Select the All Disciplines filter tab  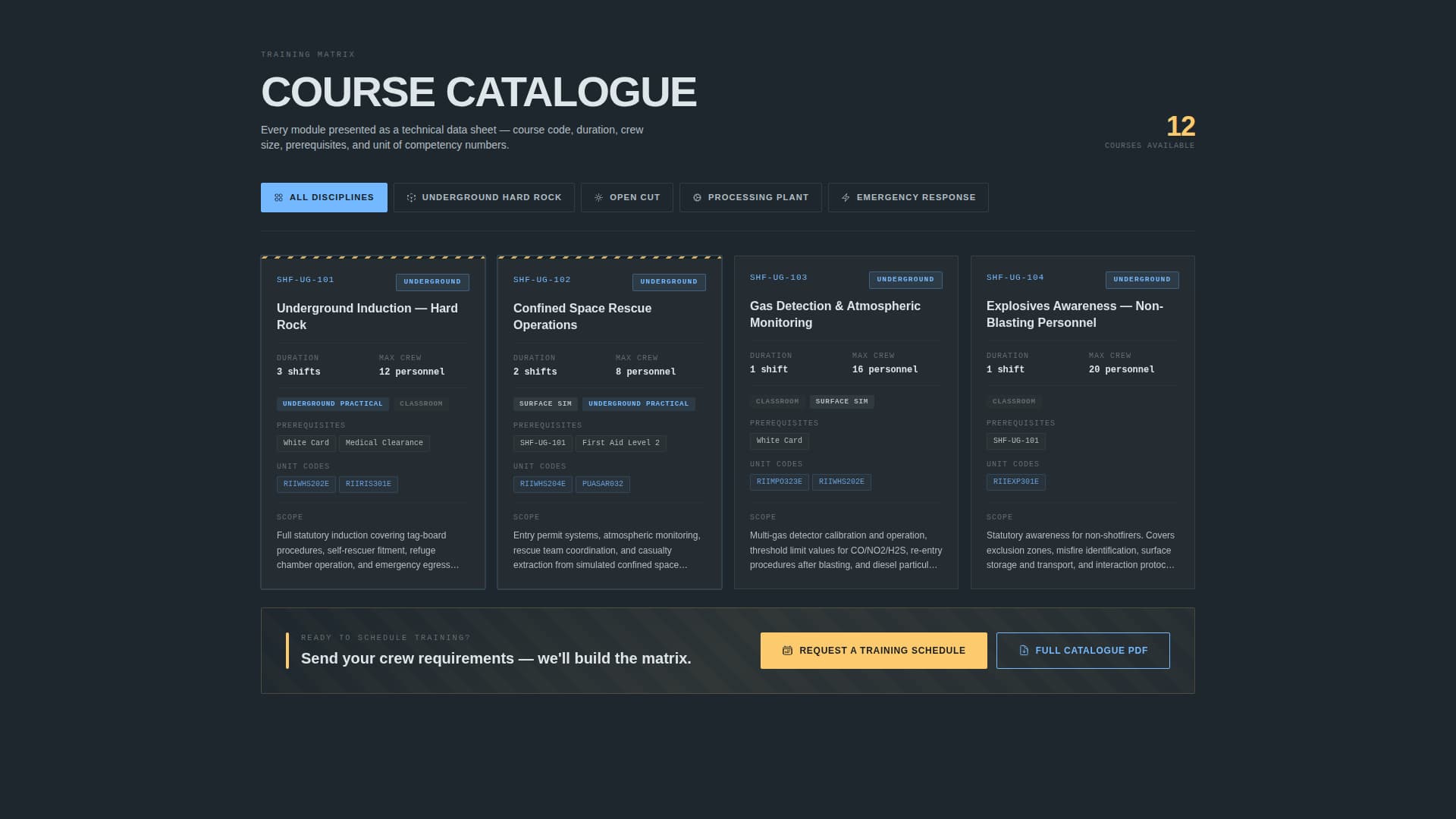324,197
